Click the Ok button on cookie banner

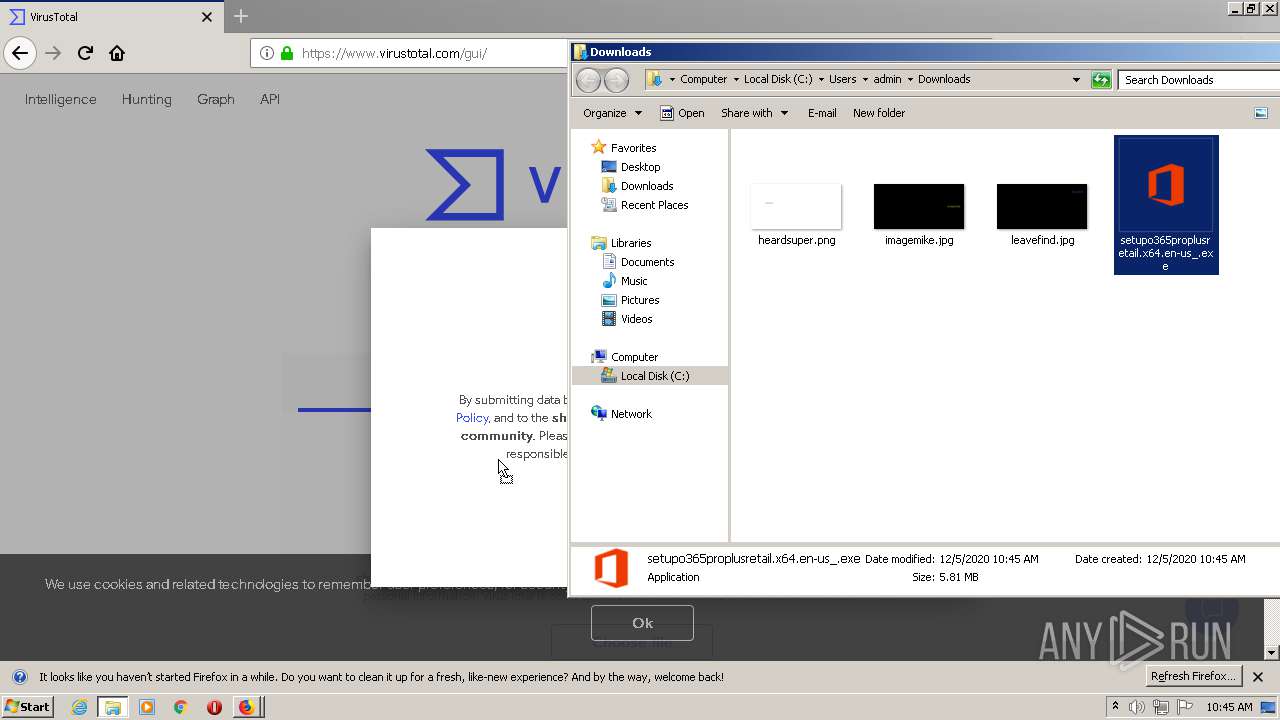pyautogui.click(x=642, y=623)
